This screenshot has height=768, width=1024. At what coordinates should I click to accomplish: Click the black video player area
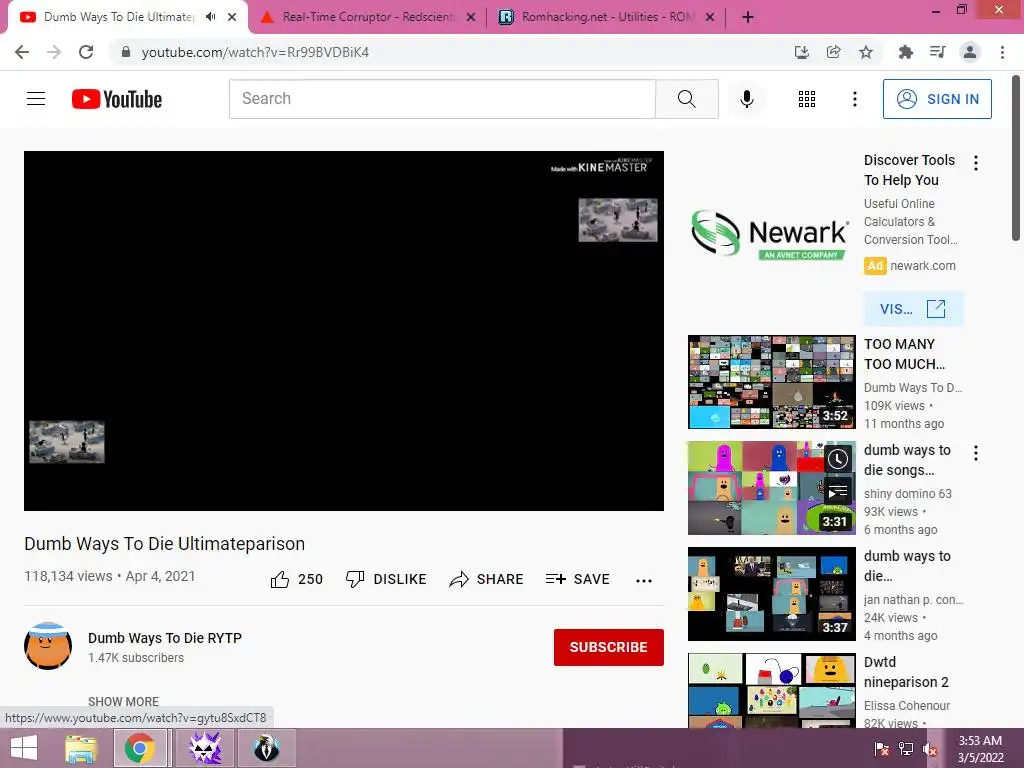pyautogui.click(x=344, y=331)
